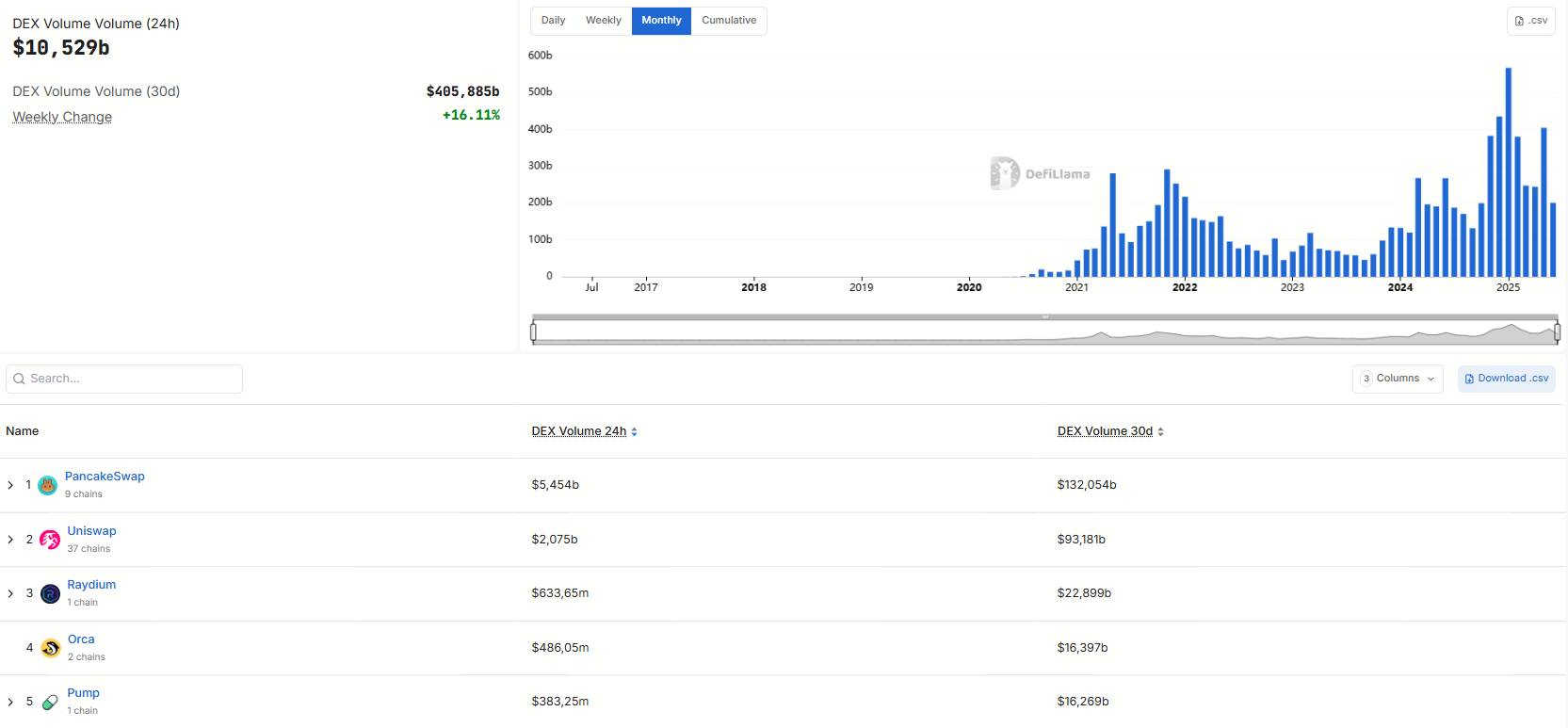
Task: Click the Raydium logo icon
Action: 50,594
